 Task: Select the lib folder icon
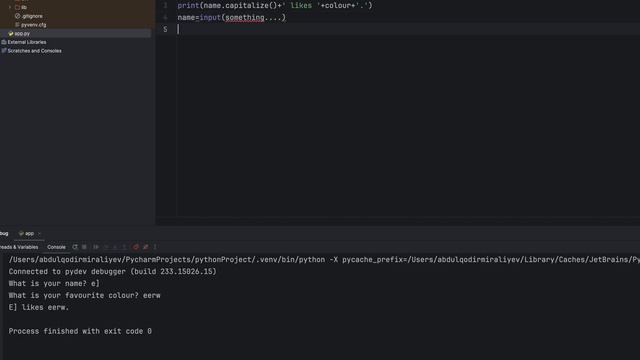[17, 7]
